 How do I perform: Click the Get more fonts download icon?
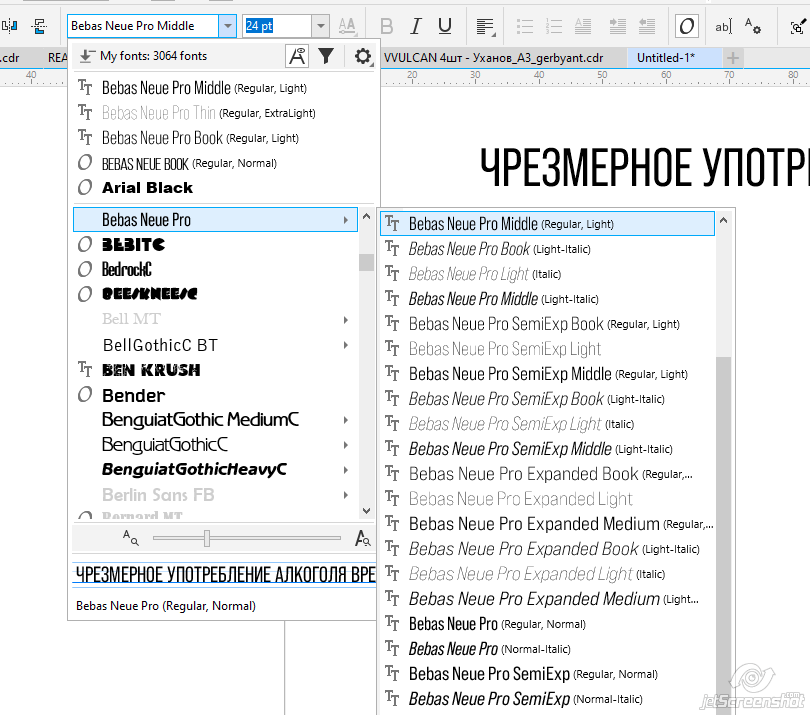87,56
